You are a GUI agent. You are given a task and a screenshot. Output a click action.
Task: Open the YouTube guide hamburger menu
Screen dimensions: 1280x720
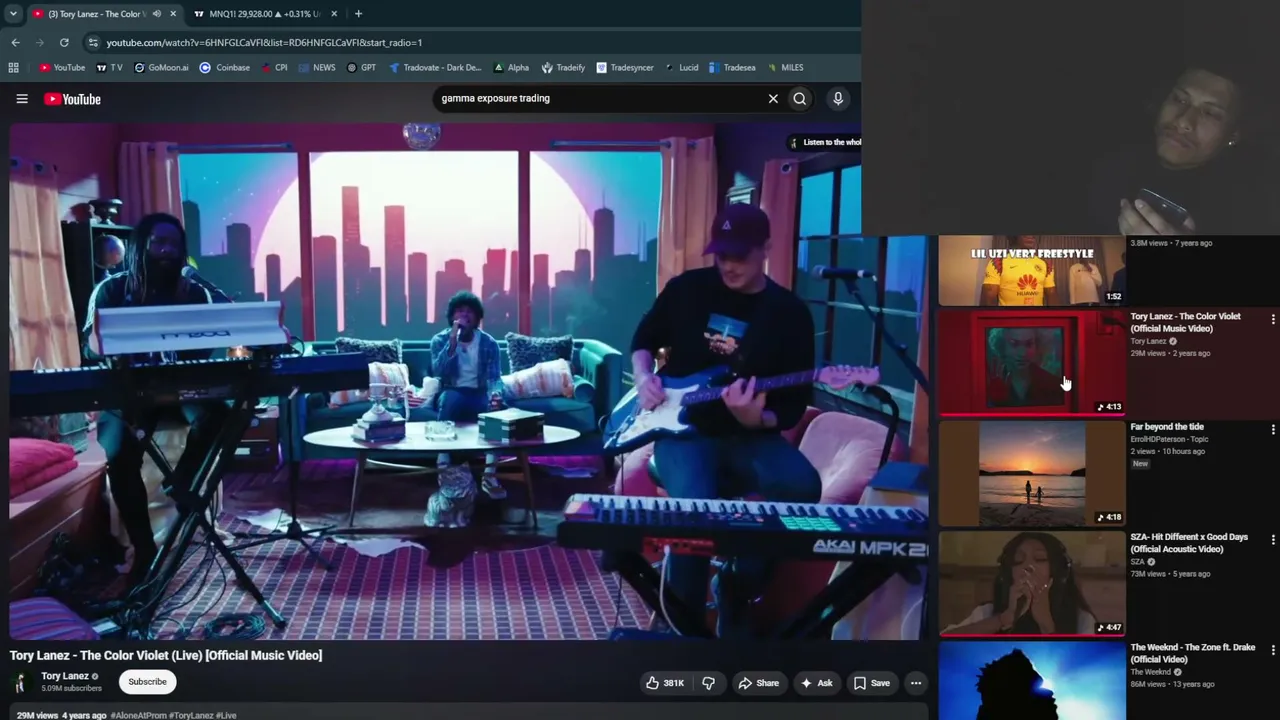22,99
